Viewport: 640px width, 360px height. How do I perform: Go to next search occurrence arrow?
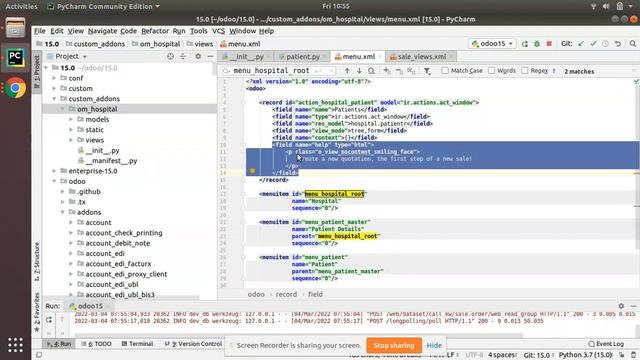coord(359,71)
